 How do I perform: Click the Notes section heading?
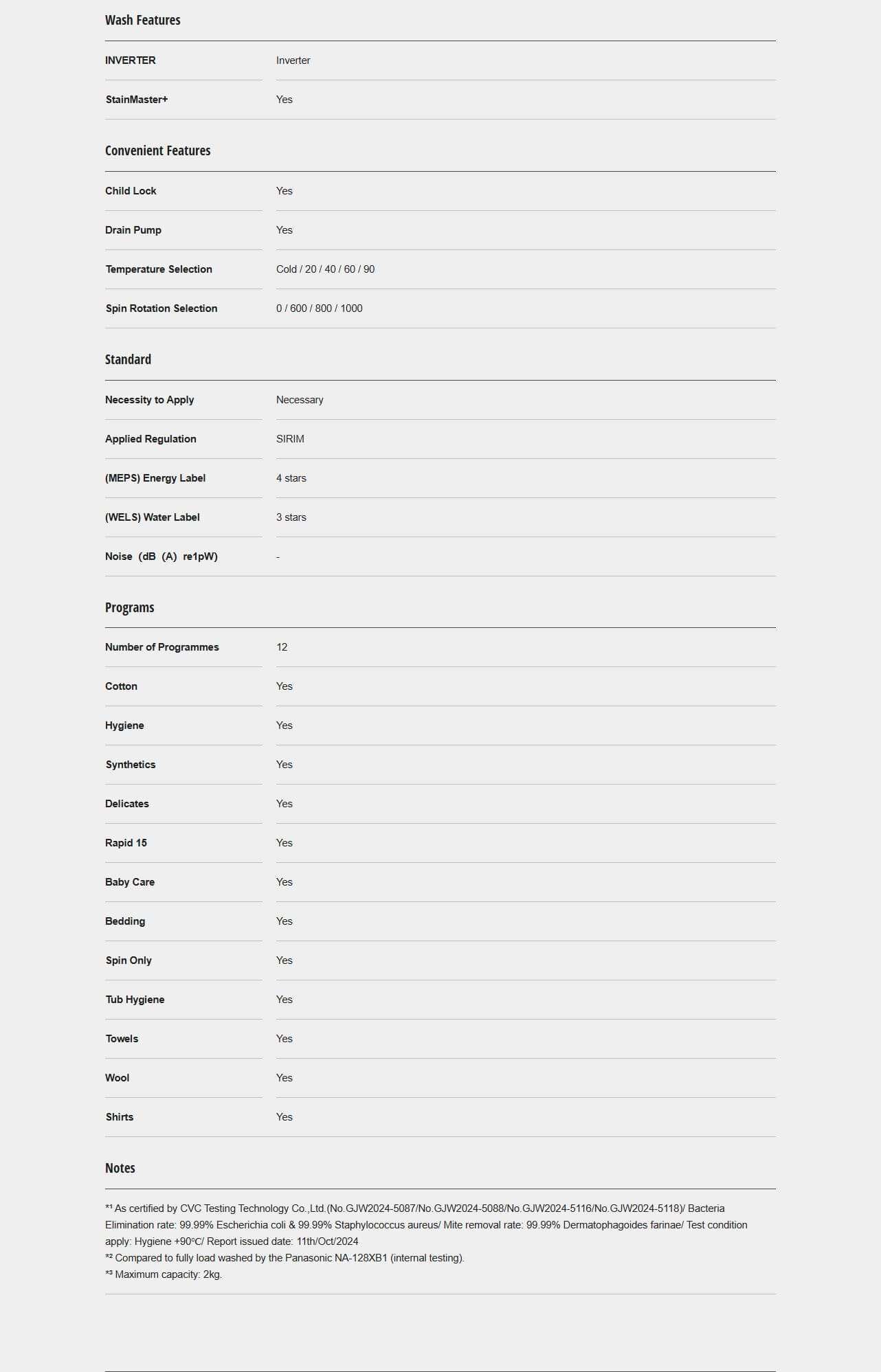(120, 1169)
